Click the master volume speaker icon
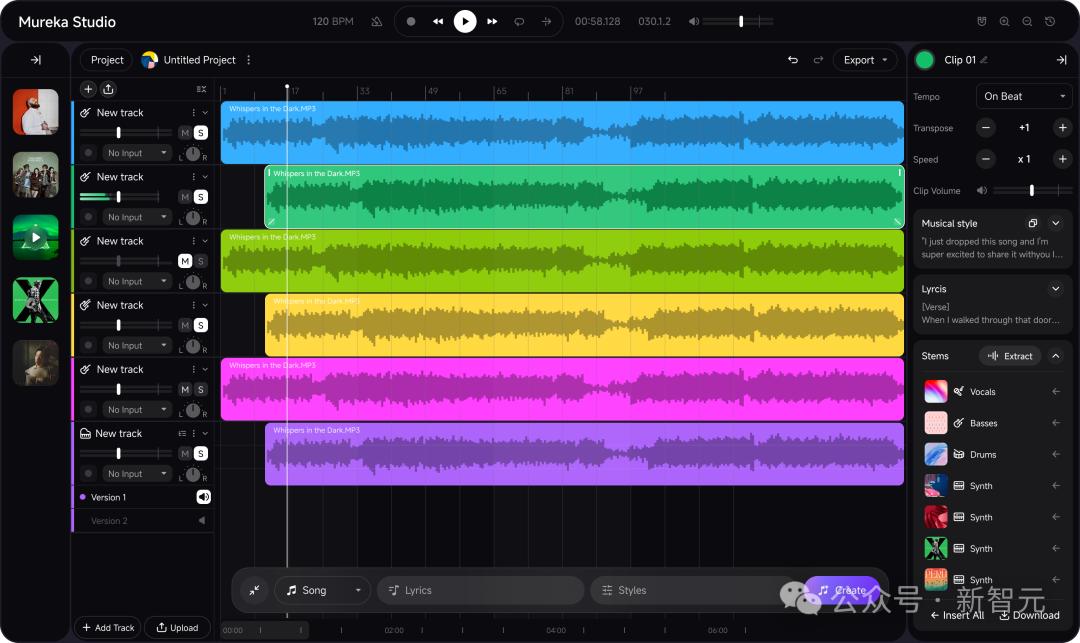 (x=694, y=21)
